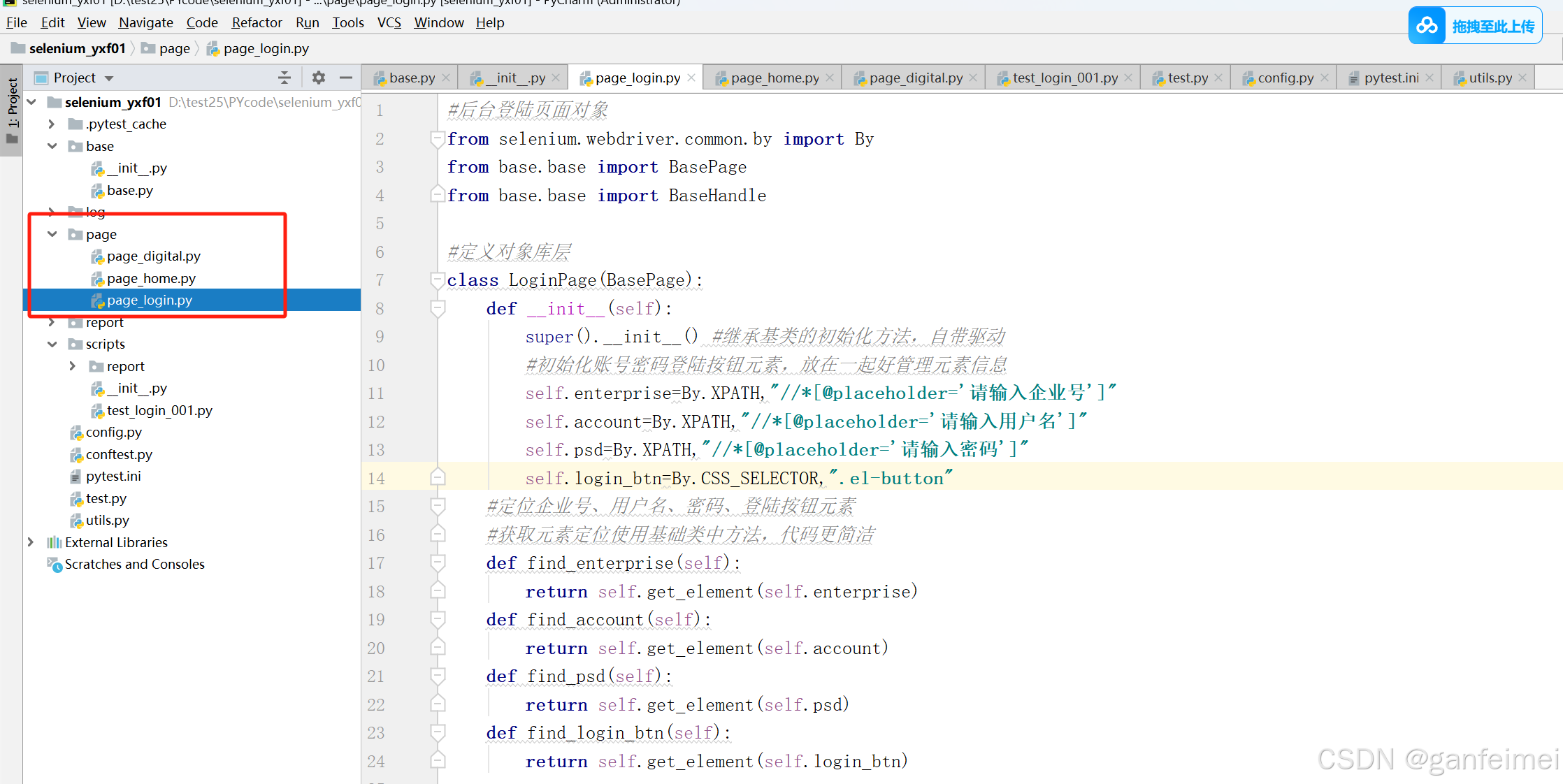This screenshot has width=1563, height=784.
Task: Fold the find_psd method at line 21
Action: (438, 676)
